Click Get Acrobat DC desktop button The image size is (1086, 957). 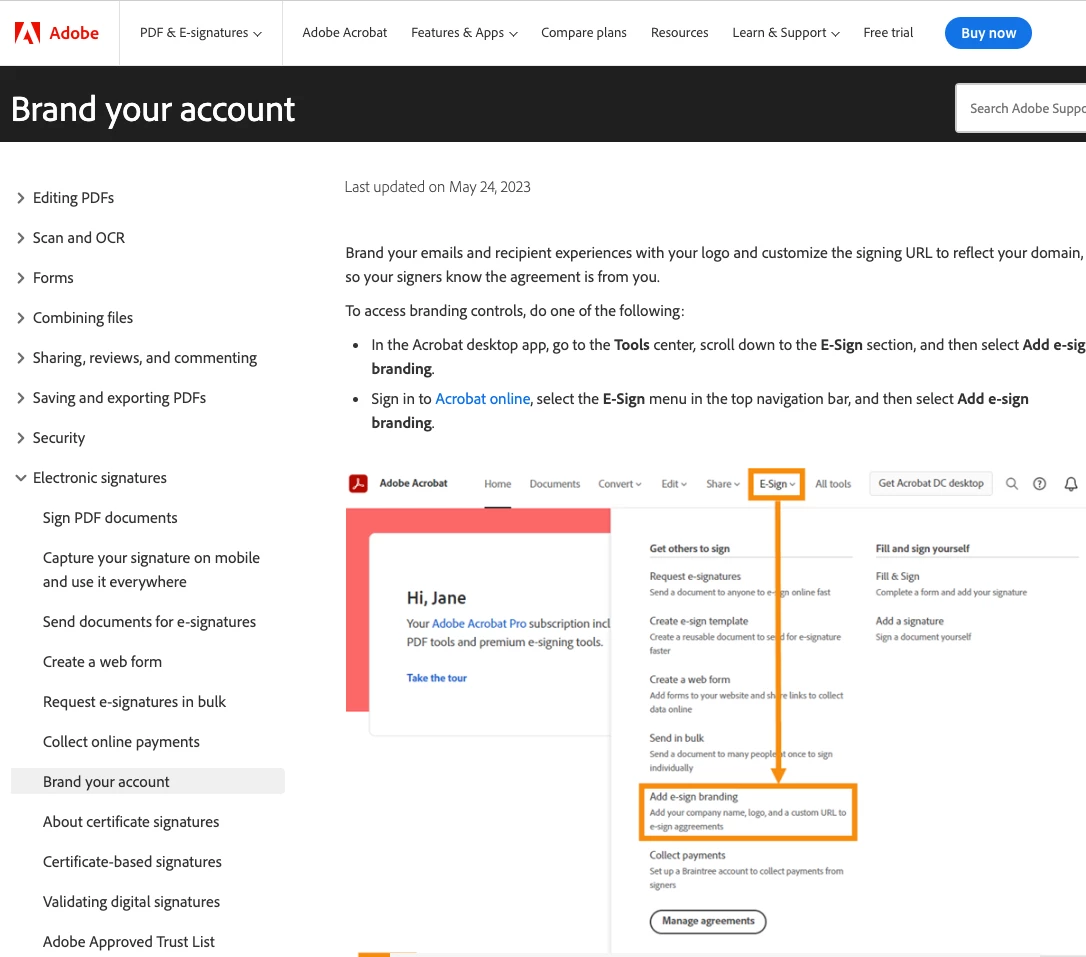(931, 483)
